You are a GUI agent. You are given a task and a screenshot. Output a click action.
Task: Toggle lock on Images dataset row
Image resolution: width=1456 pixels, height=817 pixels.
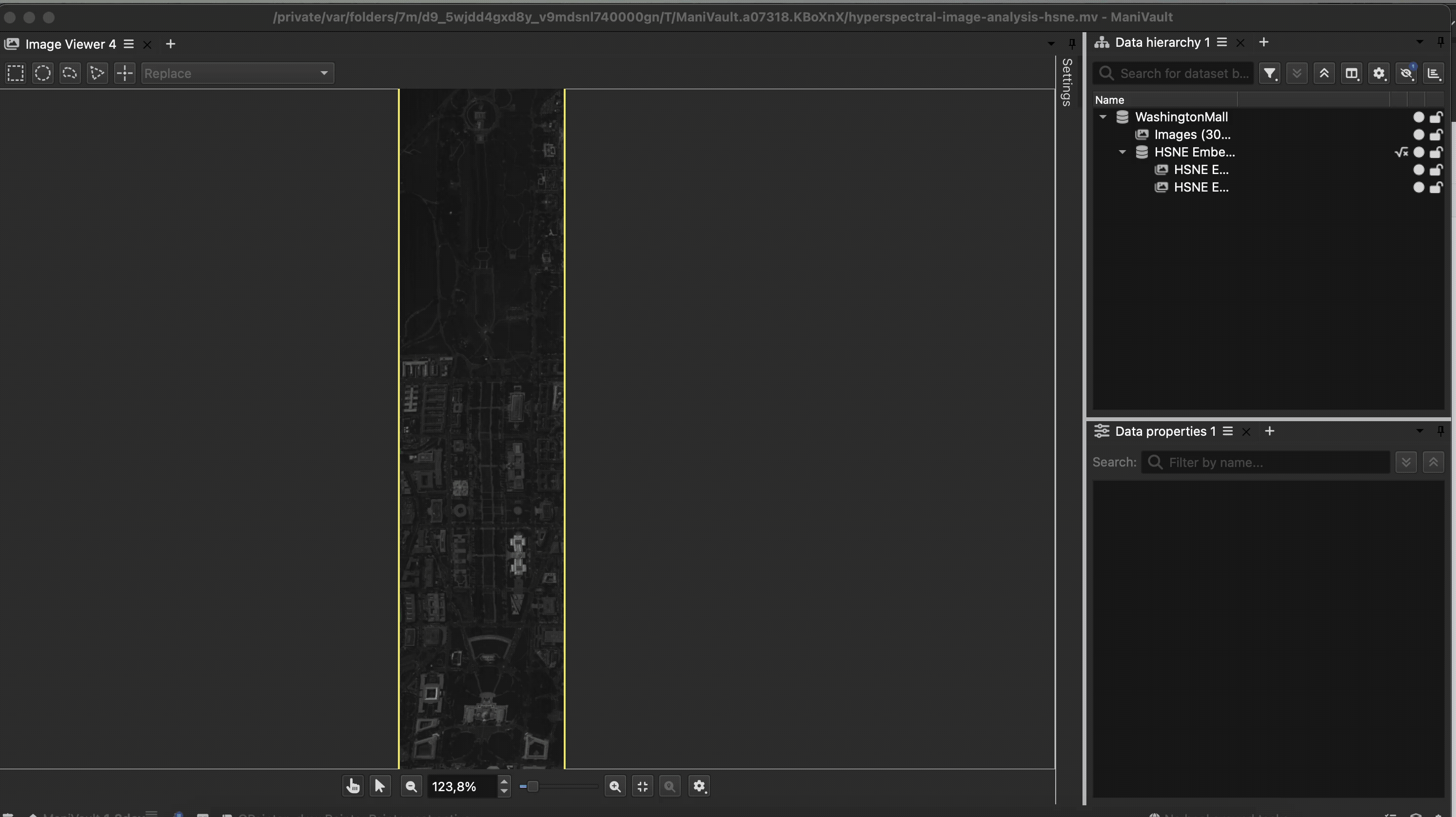point(1436,135)
